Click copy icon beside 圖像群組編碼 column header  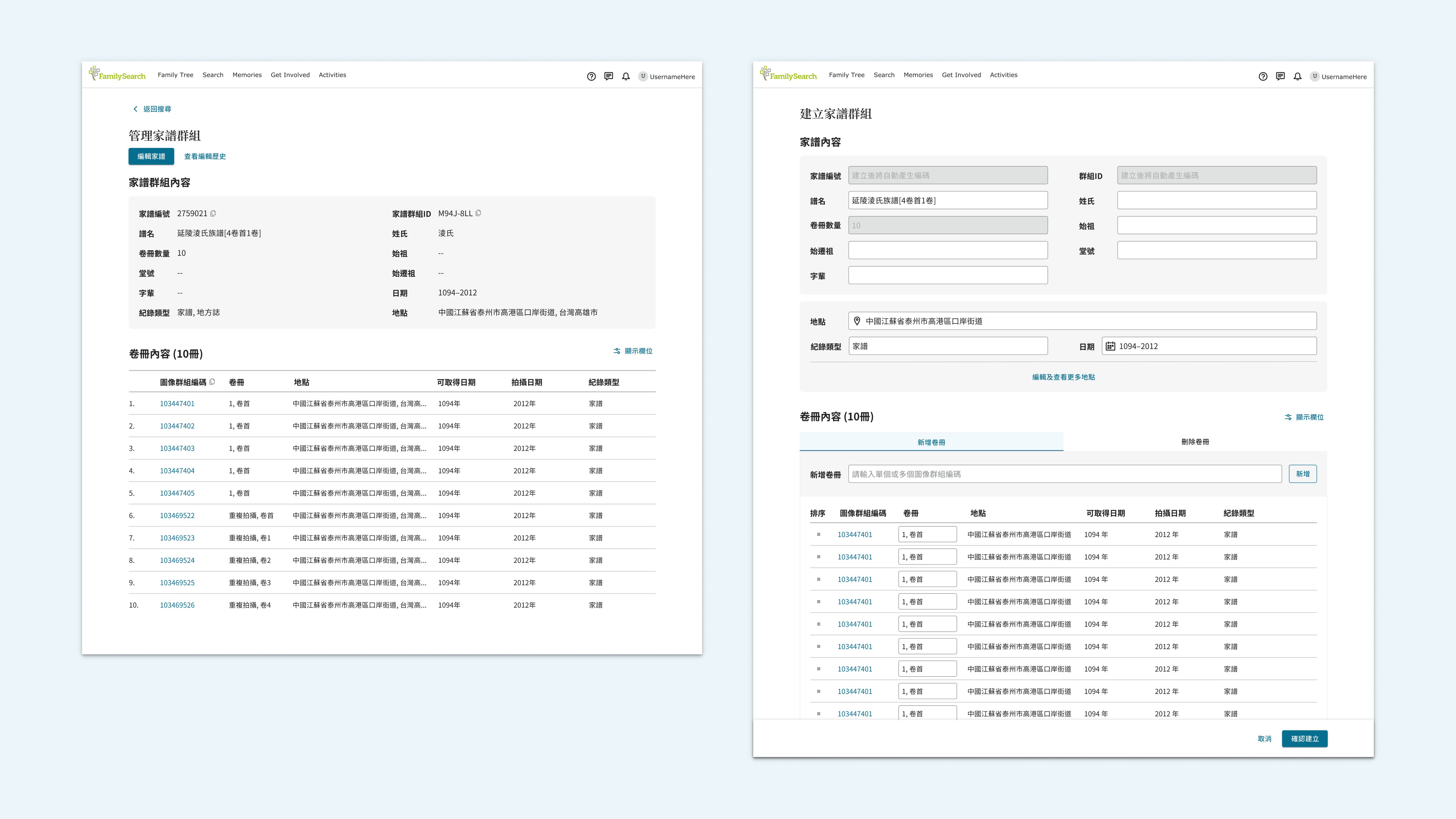coord(213,382)
